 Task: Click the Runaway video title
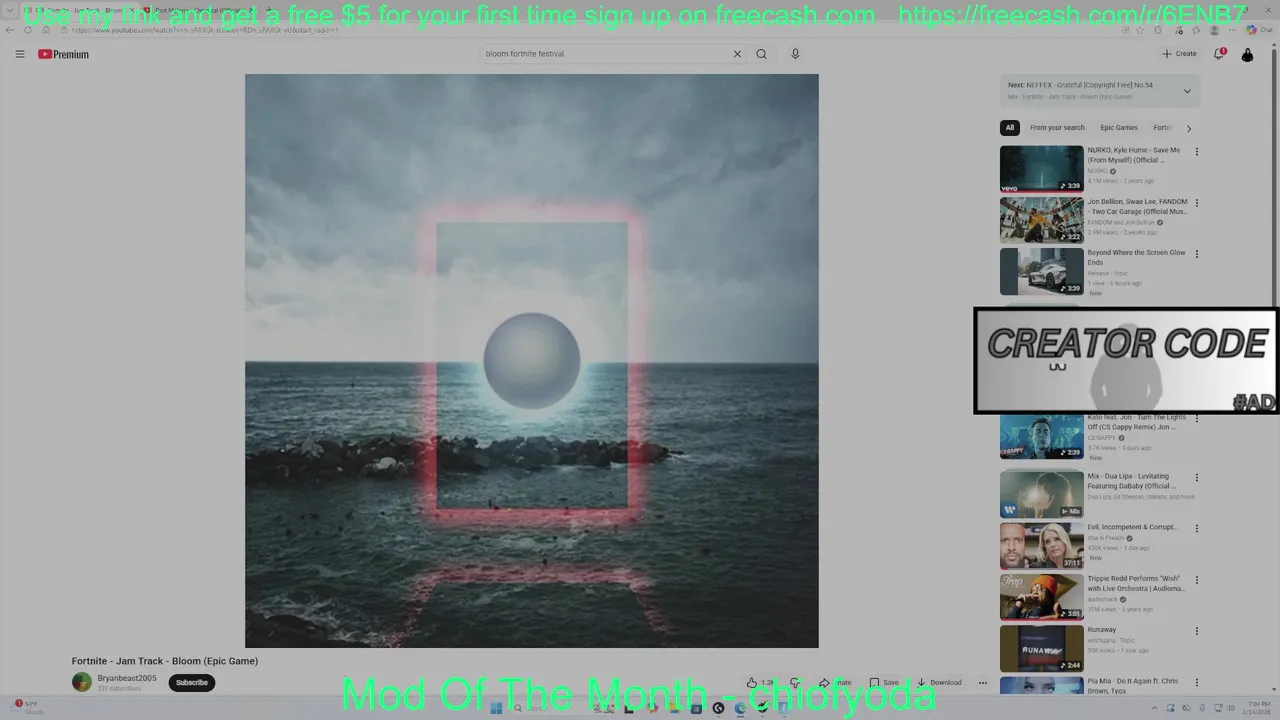click(x=1101, y=630)
